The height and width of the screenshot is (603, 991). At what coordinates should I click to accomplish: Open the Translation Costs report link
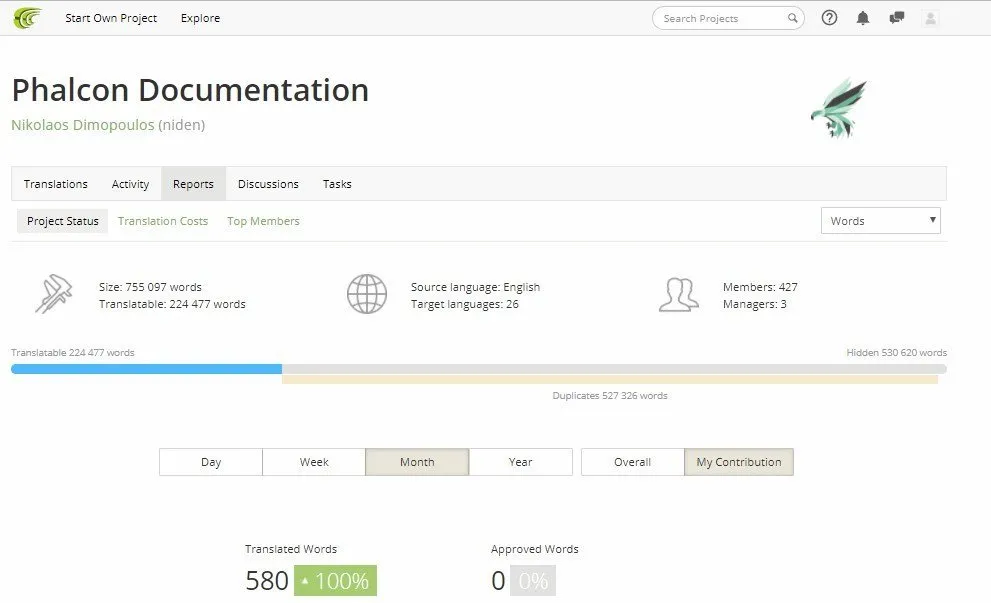point(162,221)
